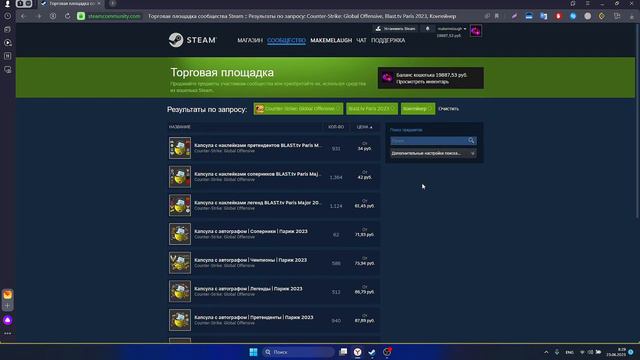
Task: Expand Дополнительные настройки поиска options
Action: pos(433,153)
